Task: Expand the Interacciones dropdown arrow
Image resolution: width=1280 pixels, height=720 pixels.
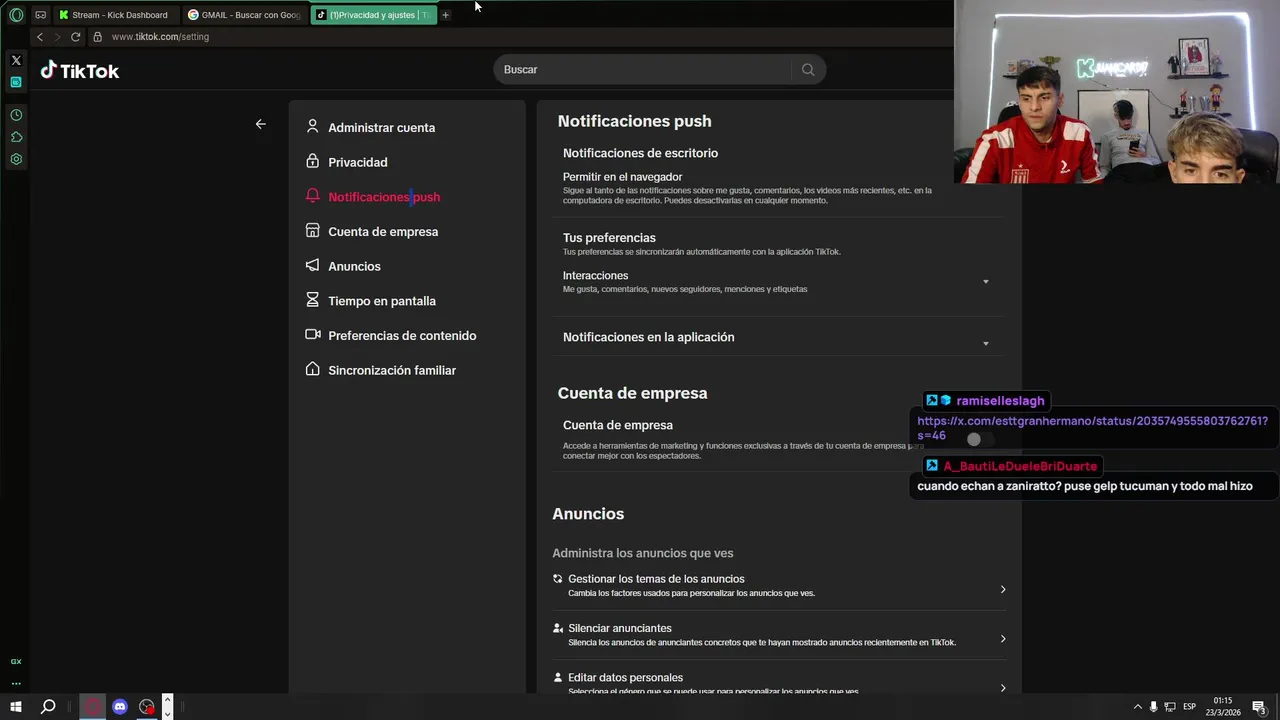Action: coord(985,282)
